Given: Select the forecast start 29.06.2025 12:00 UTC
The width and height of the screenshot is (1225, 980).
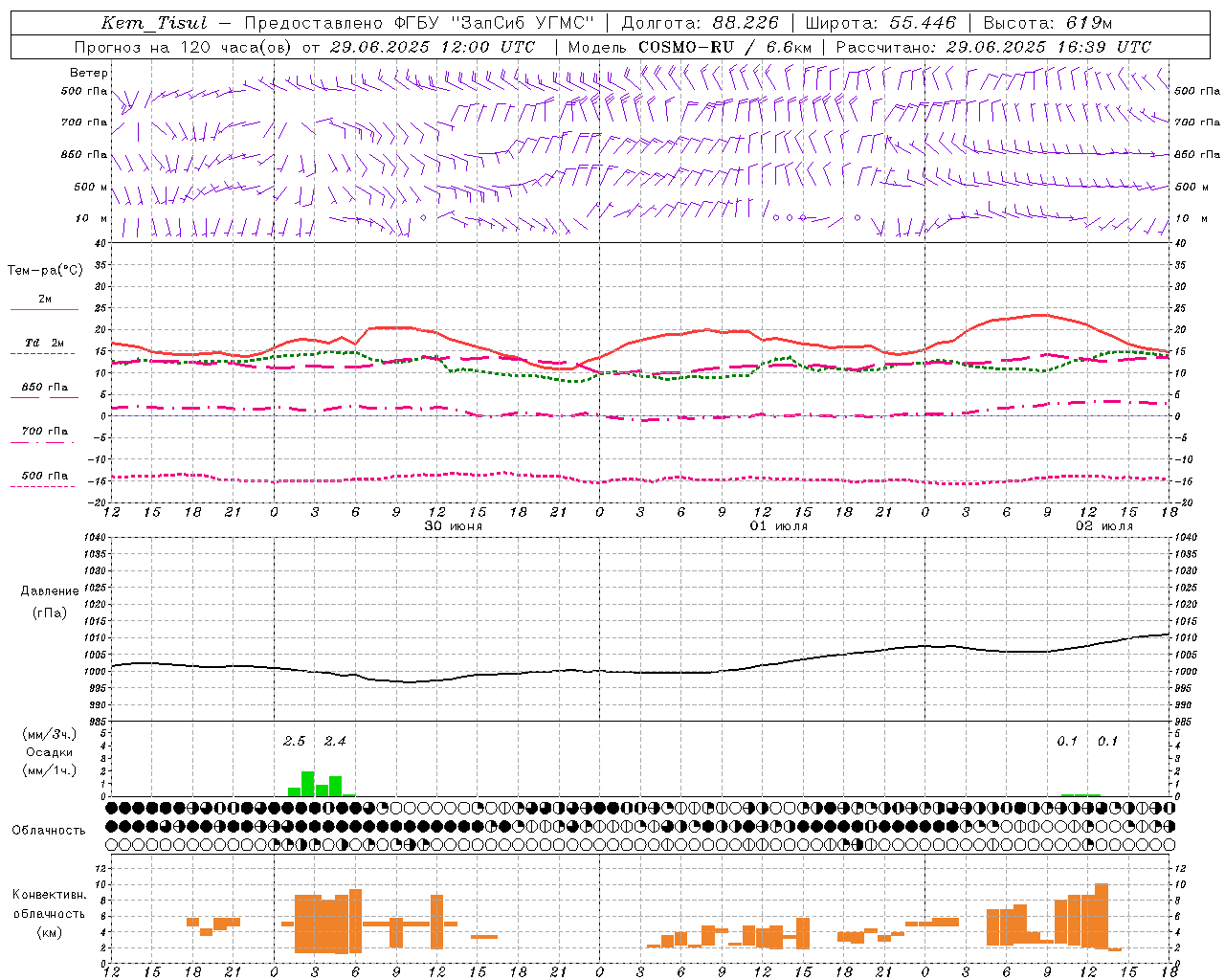Looking at the screenshot, I should [x=432, y=47].
